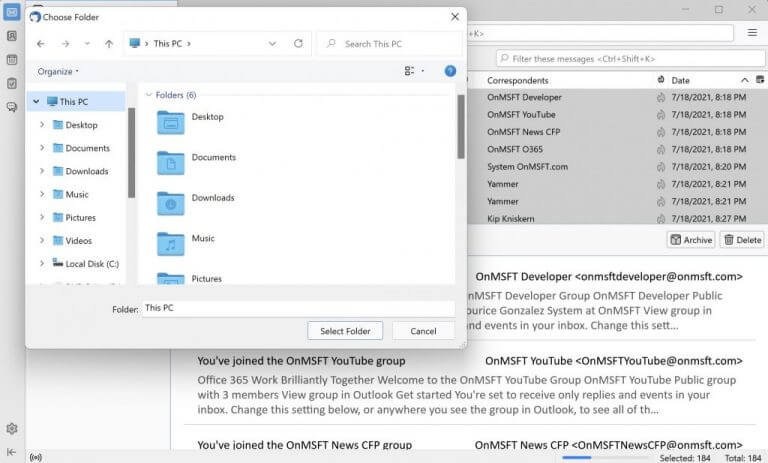Expand the Music tree node

[x=42, y=194]
